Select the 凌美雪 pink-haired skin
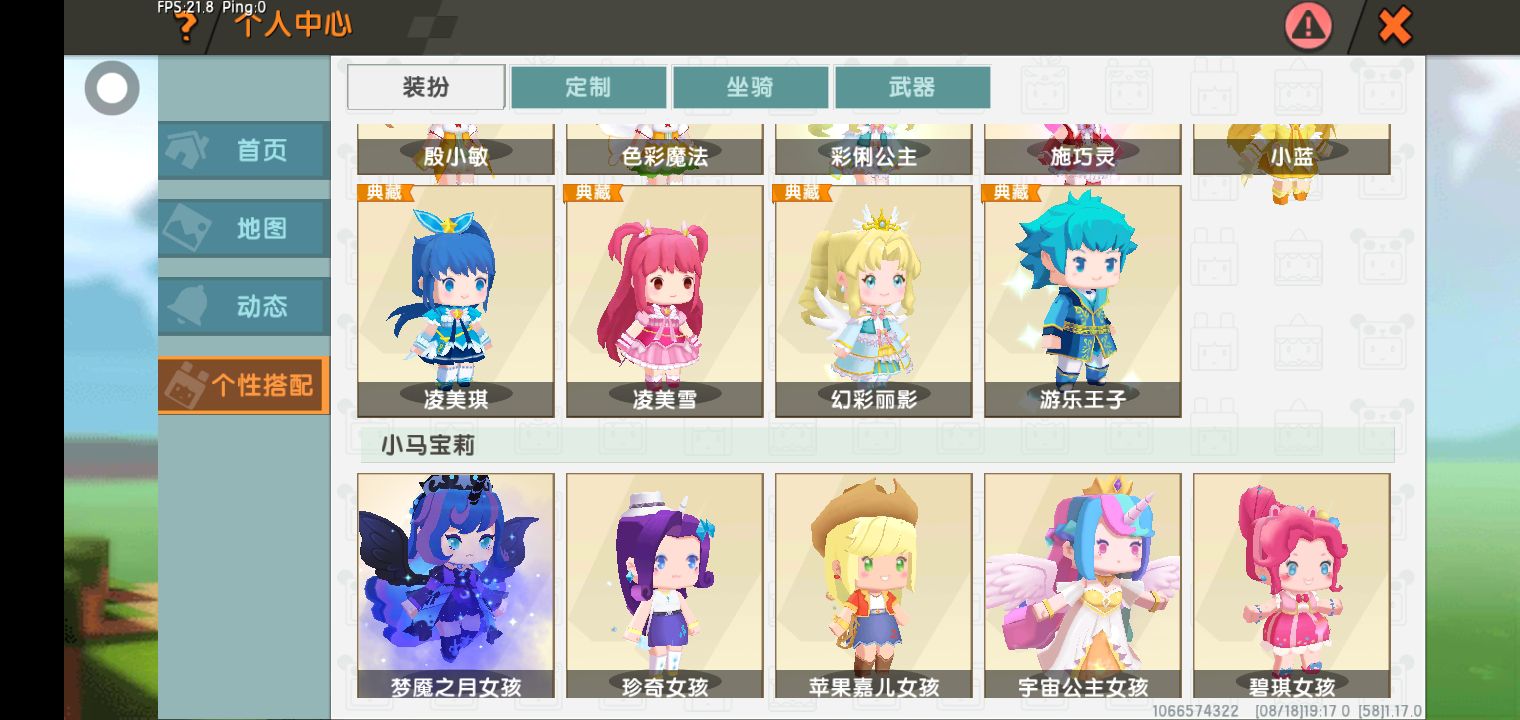Viewport: 1520px width, 720px height. 665,301
